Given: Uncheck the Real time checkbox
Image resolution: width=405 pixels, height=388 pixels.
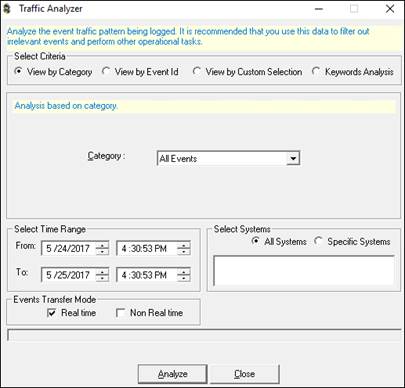Looking at the screenshot, I should (x=52, y=313).
